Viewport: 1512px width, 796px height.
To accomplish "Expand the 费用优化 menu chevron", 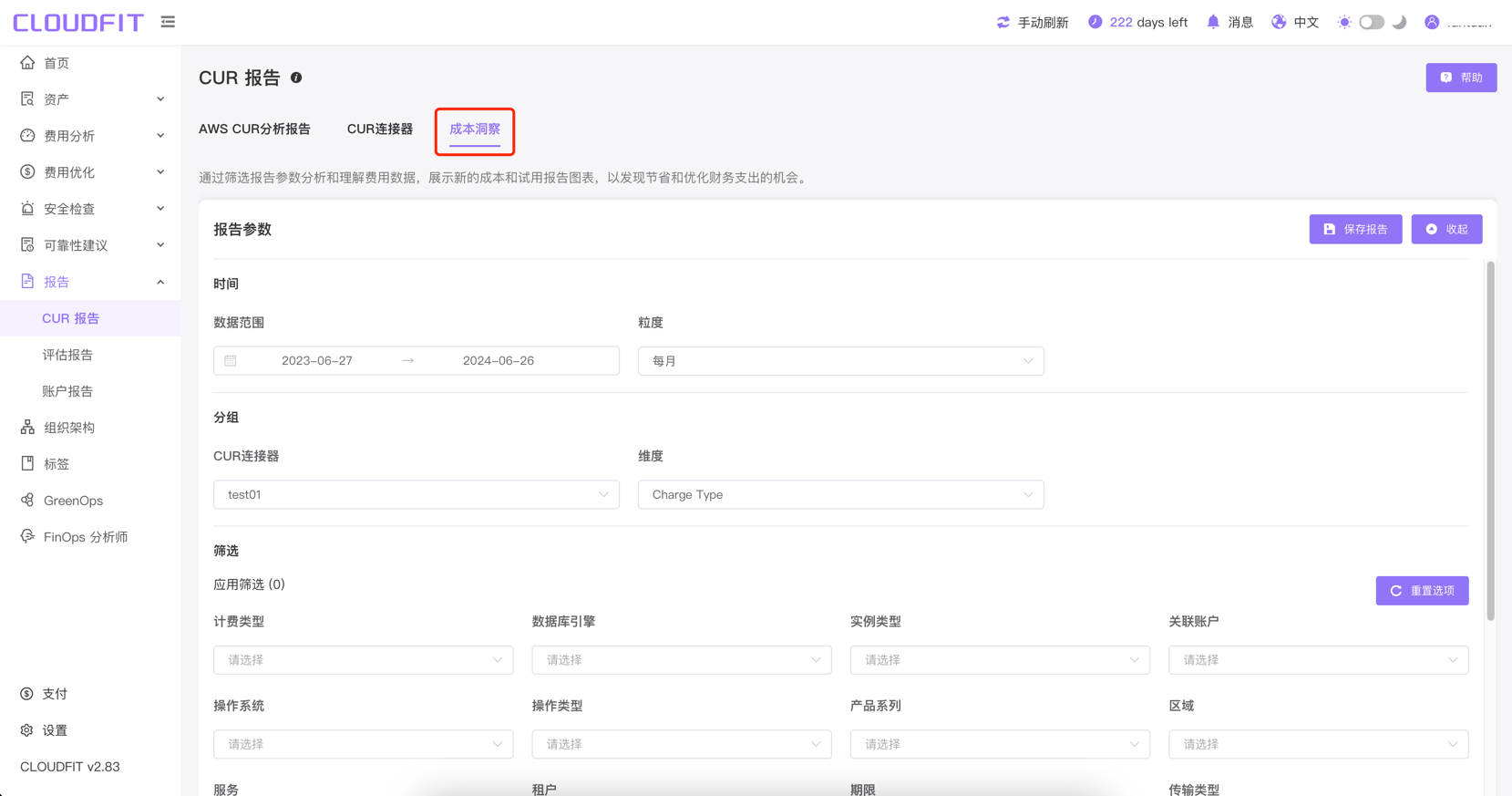I will point(160,172).
